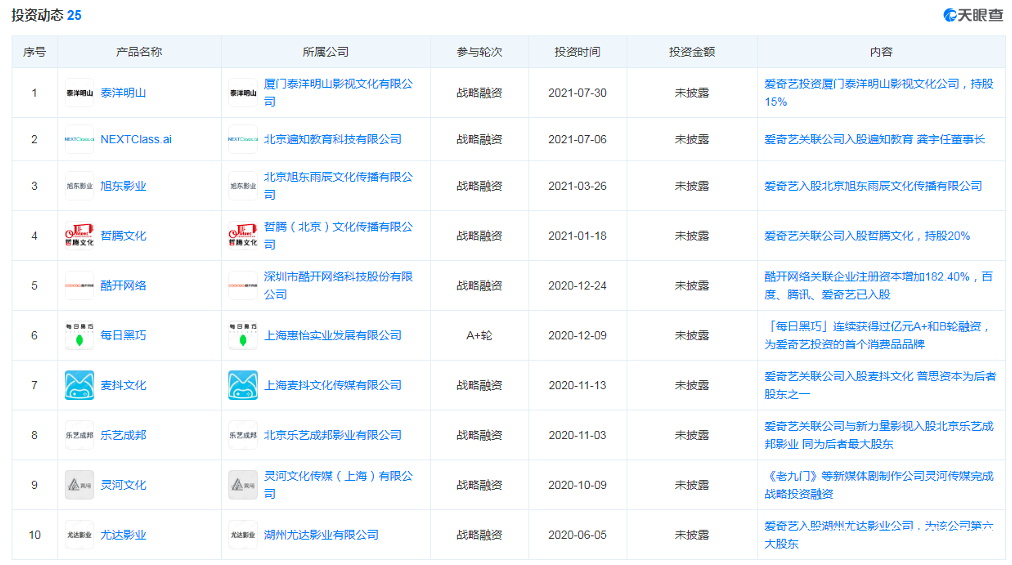Click the 天眼查 logo at top right

pos(973,15)
